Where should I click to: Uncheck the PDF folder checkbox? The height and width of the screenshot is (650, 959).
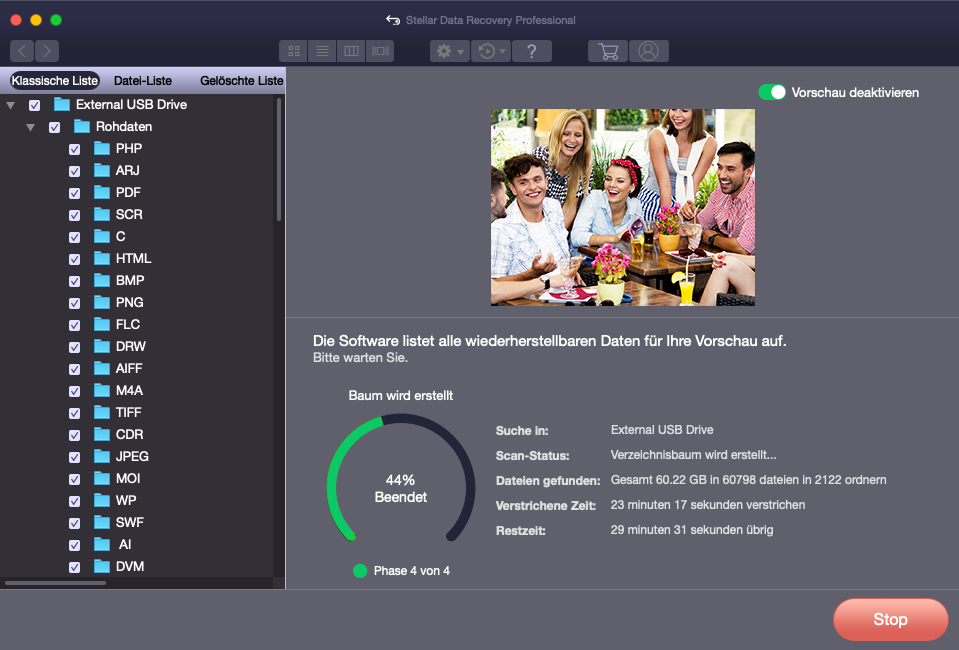pos(75,193)
